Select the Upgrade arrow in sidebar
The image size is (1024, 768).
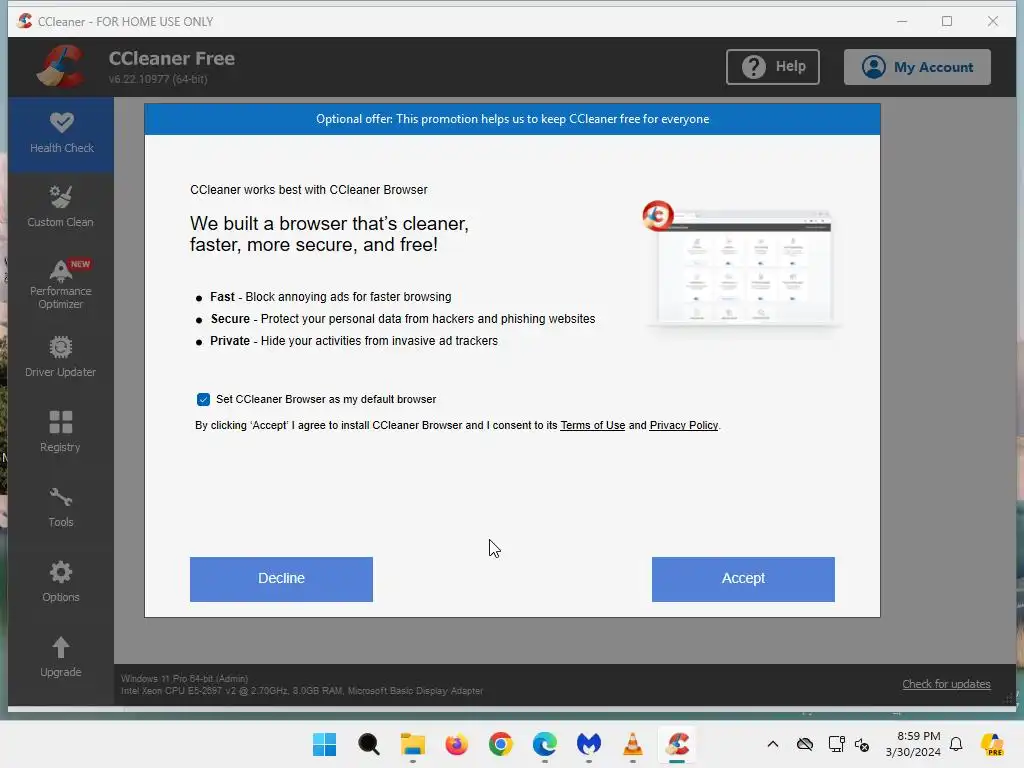click(61, 657)
